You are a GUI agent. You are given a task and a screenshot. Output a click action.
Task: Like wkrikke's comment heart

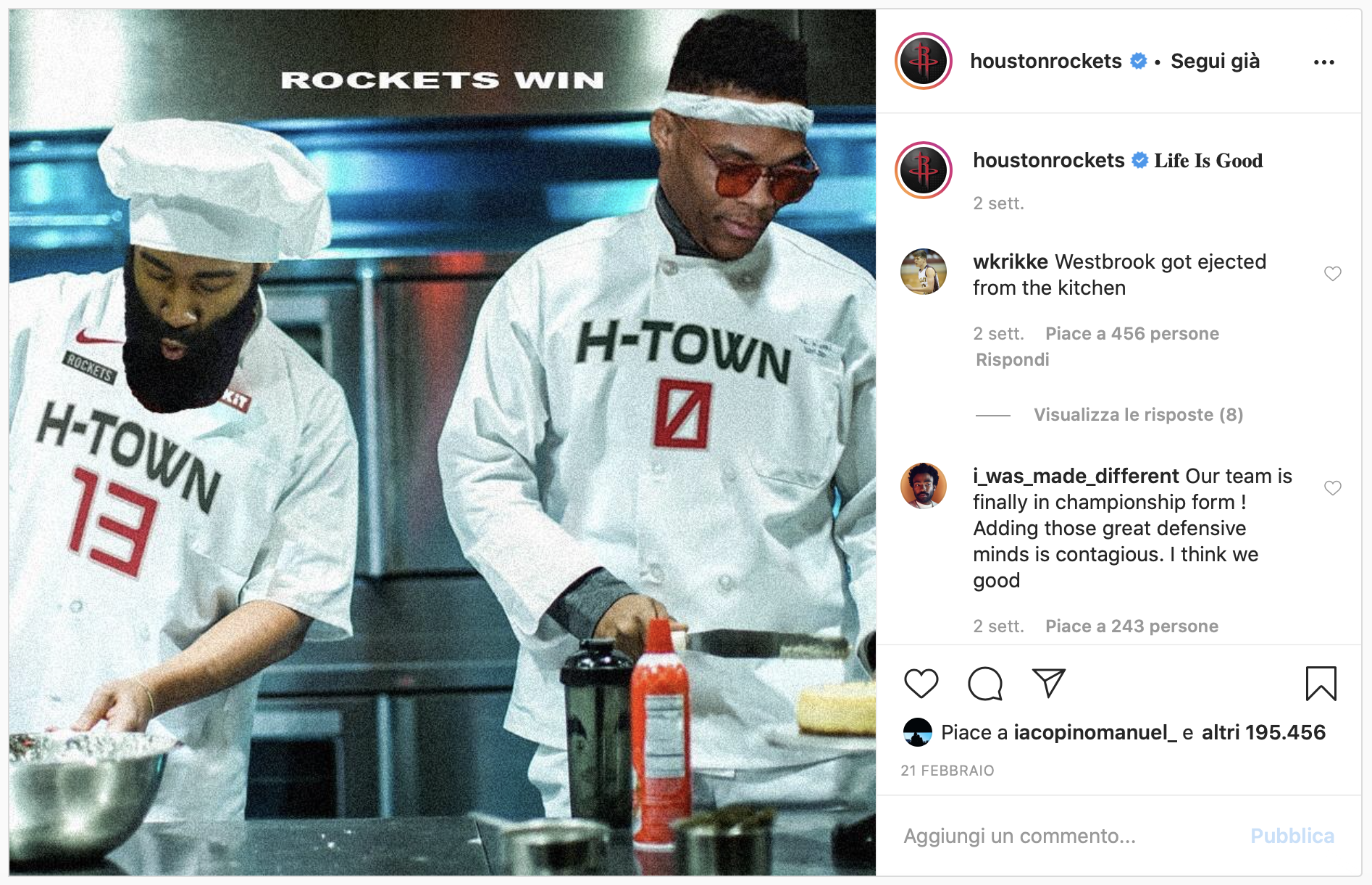click(x=1332, y=274)
